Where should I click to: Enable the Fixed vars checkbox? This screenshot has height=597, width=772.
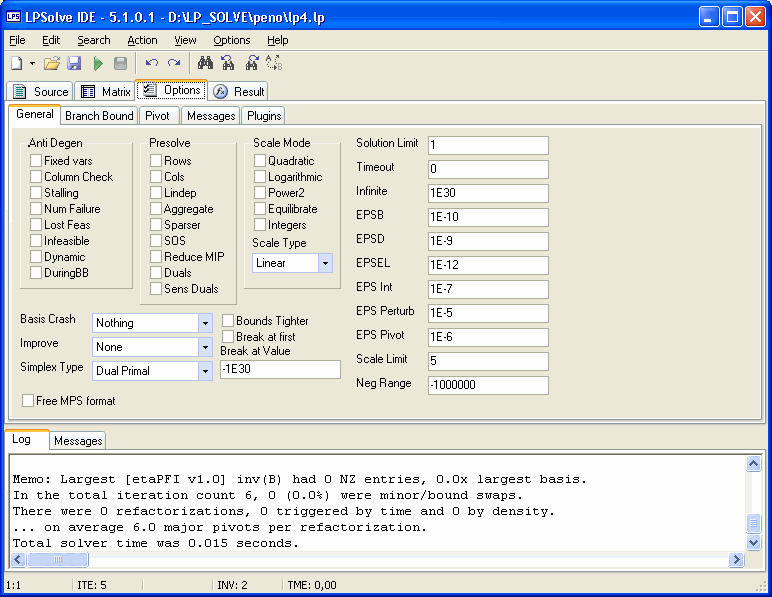coord(36,161)
